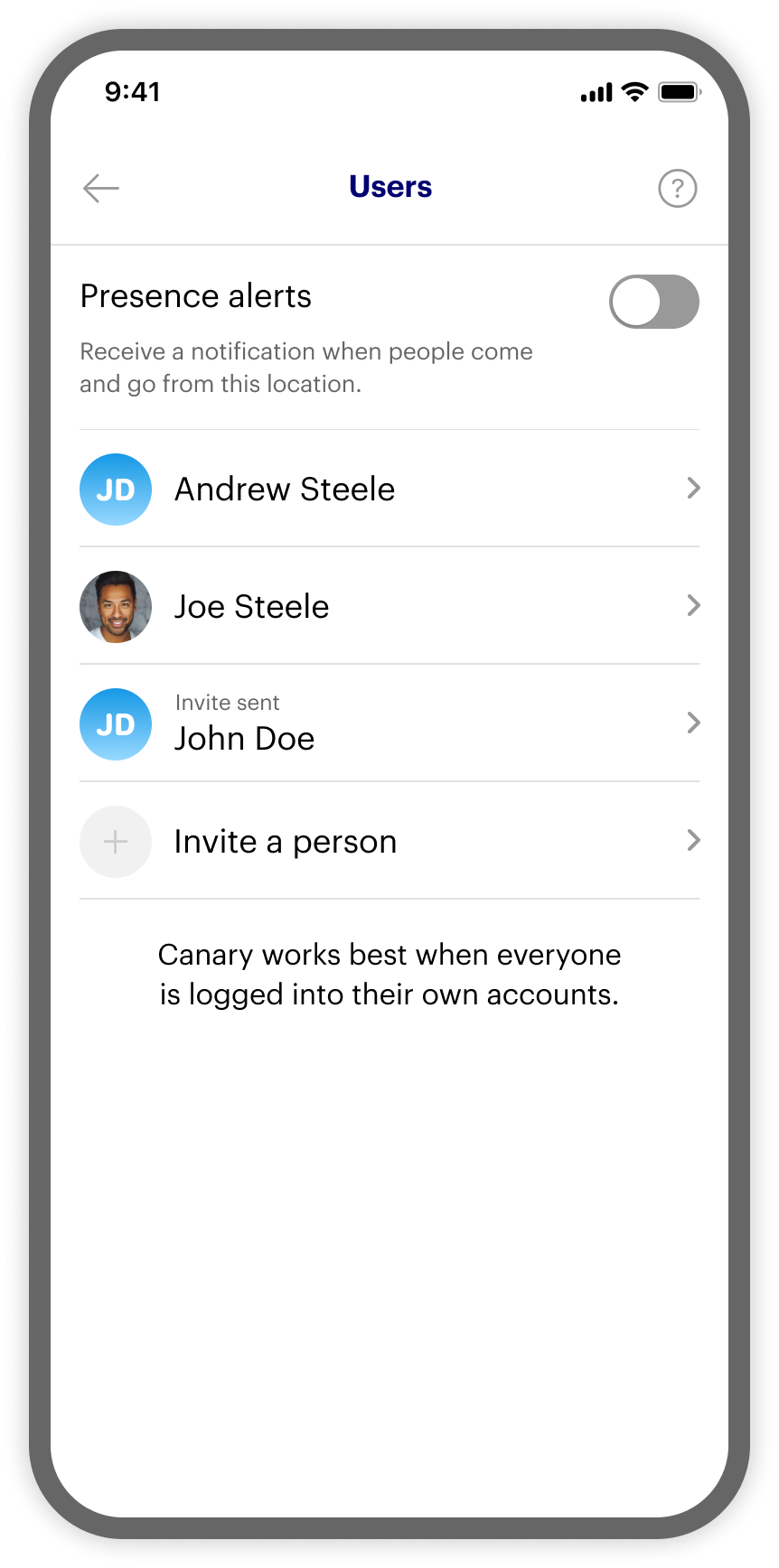Tap John Doe's JD avatar badge
The image size is (779, 1568).
pyautogui.click(x=116, y=723)
